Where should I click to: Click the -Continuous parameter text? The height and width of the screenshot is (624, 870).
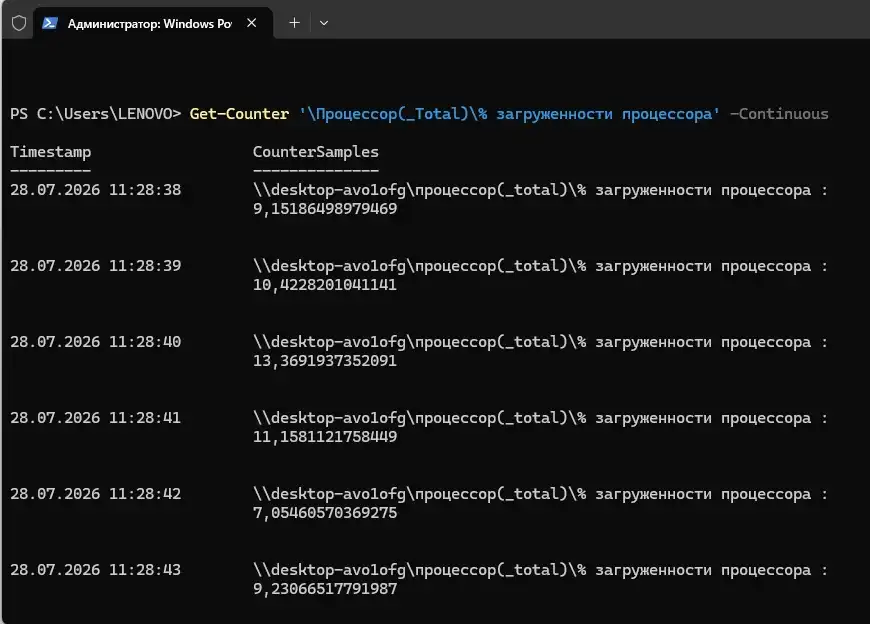tap(779, 114)
